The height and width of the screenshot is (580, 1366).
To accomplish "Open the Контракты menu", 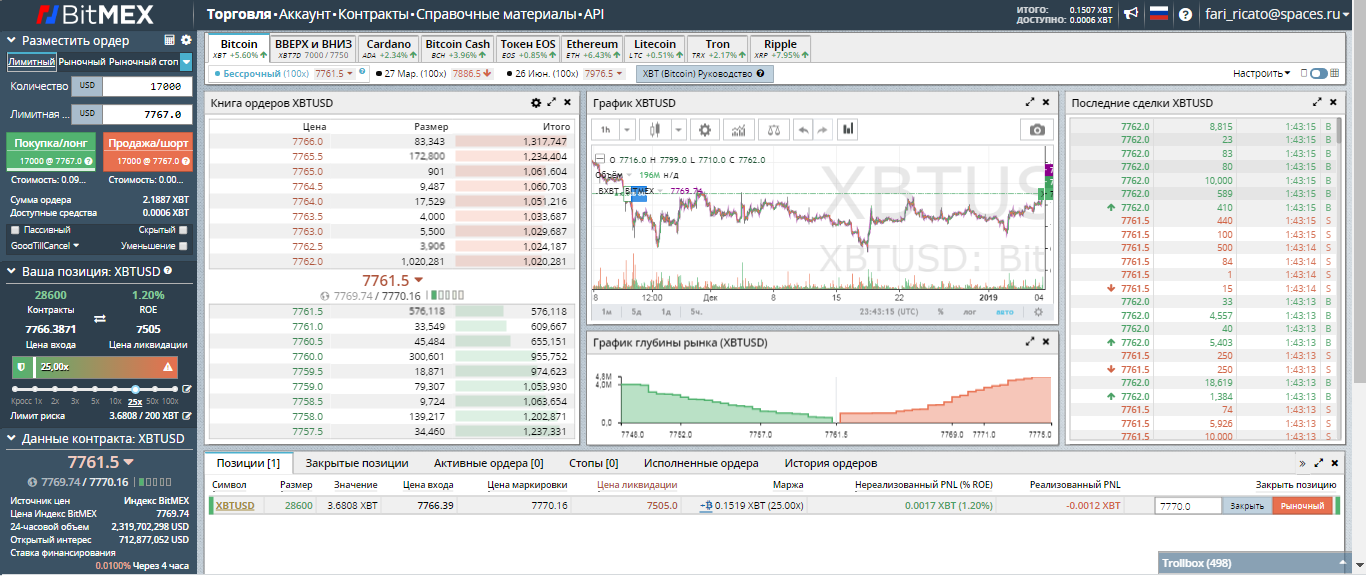I will click(x=374, y=15).
